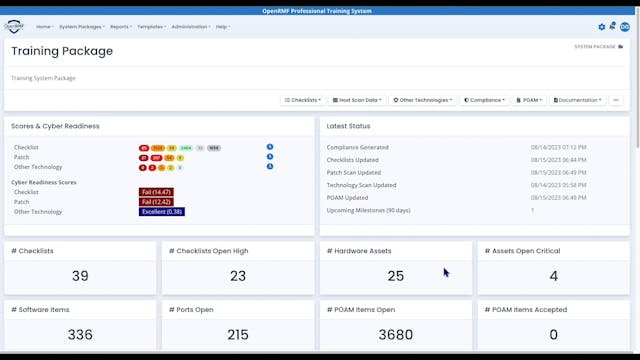Screen dimensions: 640x360
Task: Click the Fail (14.47) checklist readiness score
Action: point(156,192)
